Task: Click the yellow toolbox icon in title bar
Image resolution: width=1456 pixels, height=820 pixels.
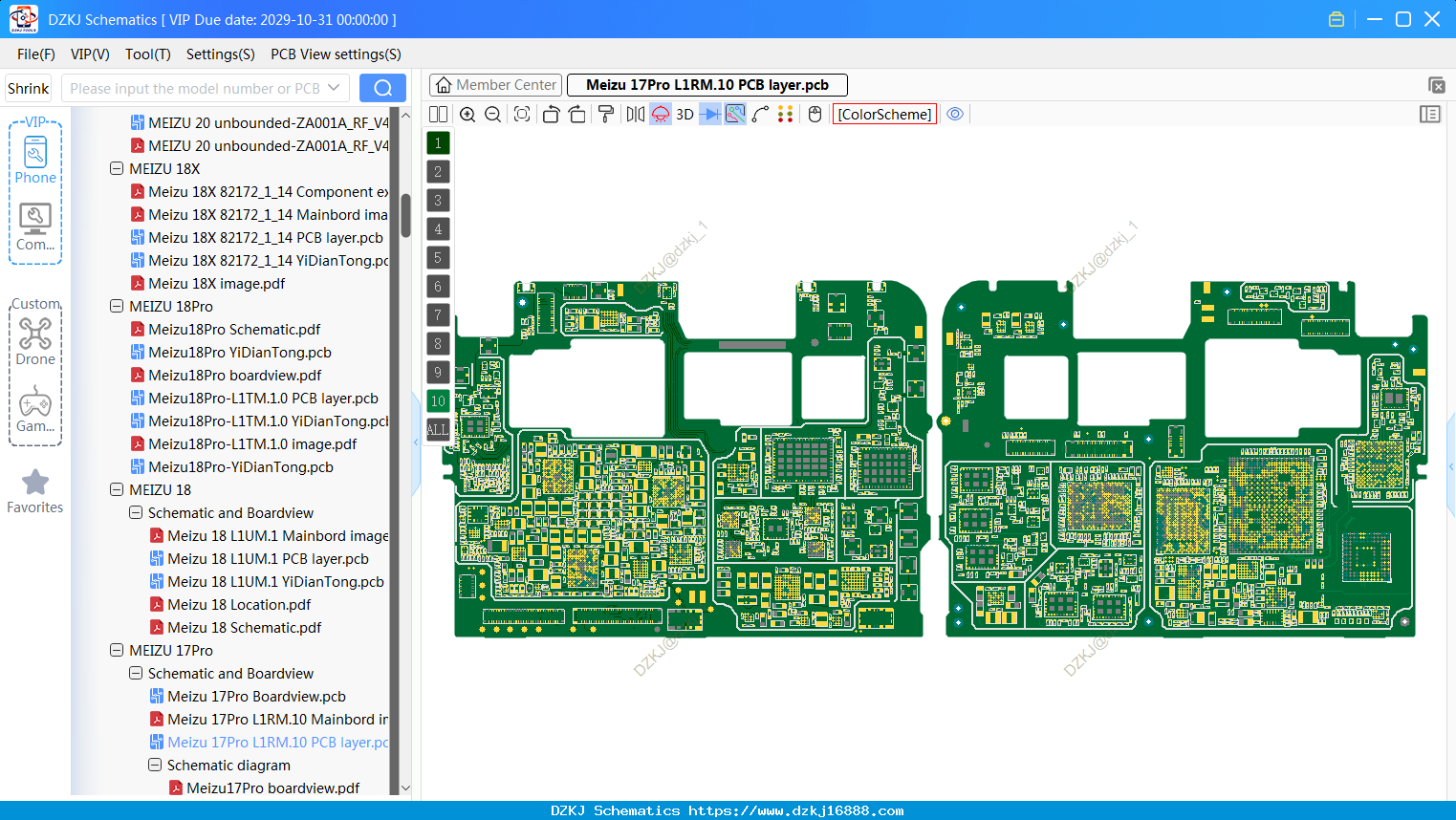Action: 1336,19
